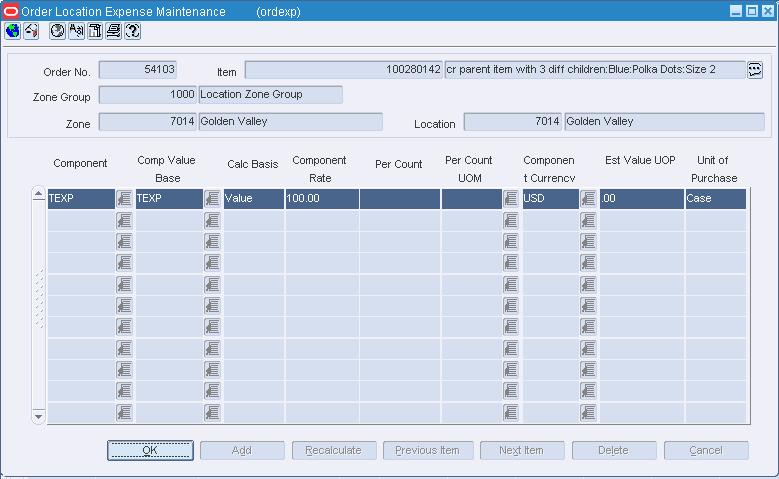Open the list of values for TEXP Component
Viewport: 779px width, 479px height.
point(124,199)
